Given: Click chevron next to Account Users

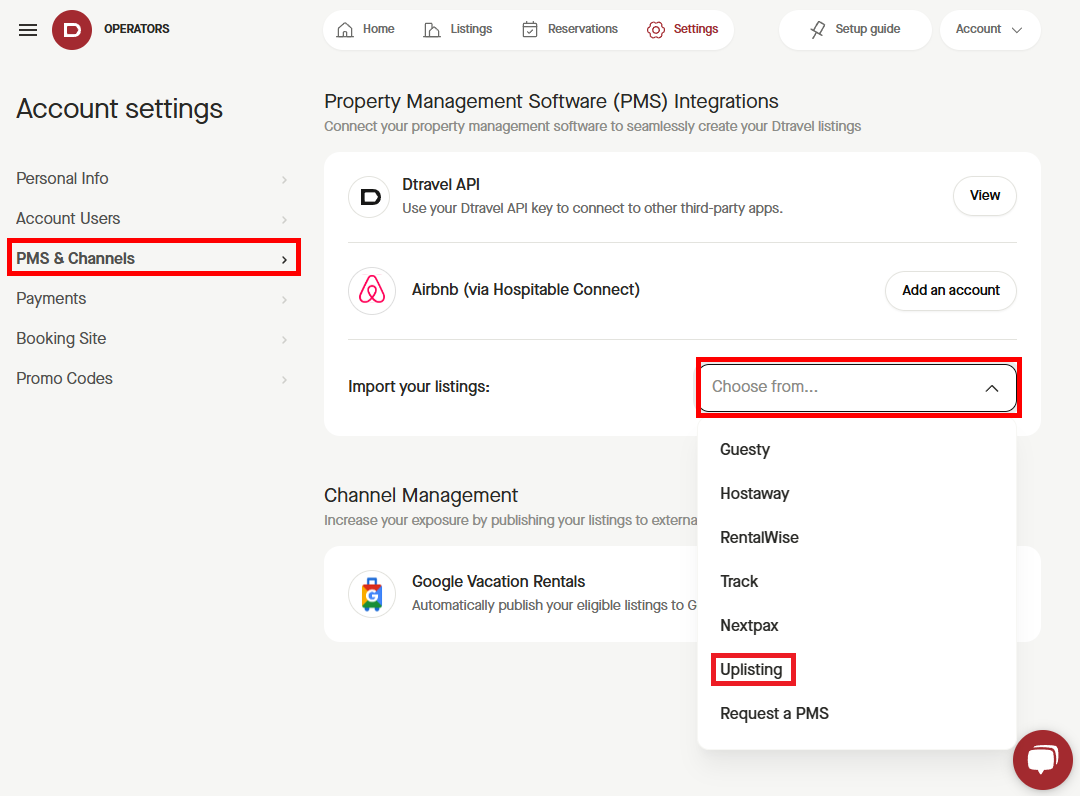Looking at the screenshot, I should 284,220.
